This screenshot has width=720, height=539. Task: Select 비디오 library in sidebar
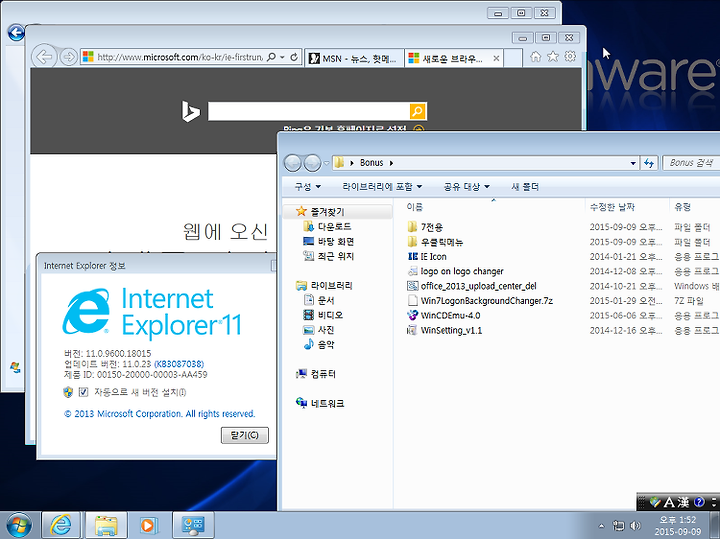point(323,315)
